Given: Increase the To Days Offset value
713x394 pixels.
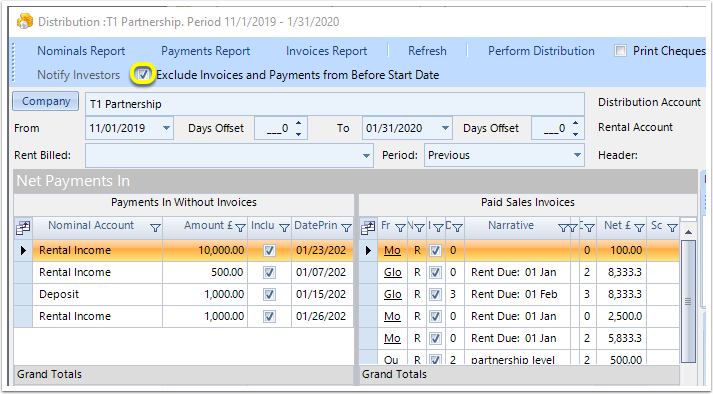Looking at the screenshot, I should 575,123.
